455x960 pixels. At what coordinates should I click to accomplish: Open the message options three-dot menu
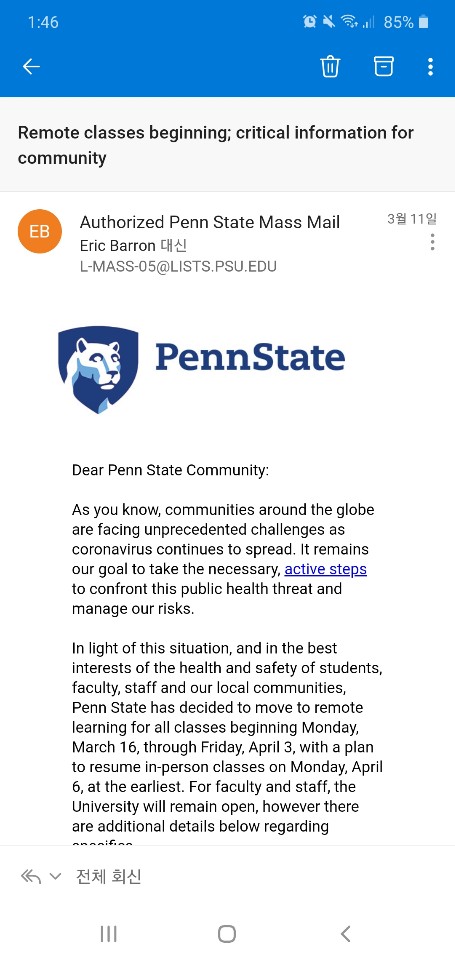click(x=432, y=242)
